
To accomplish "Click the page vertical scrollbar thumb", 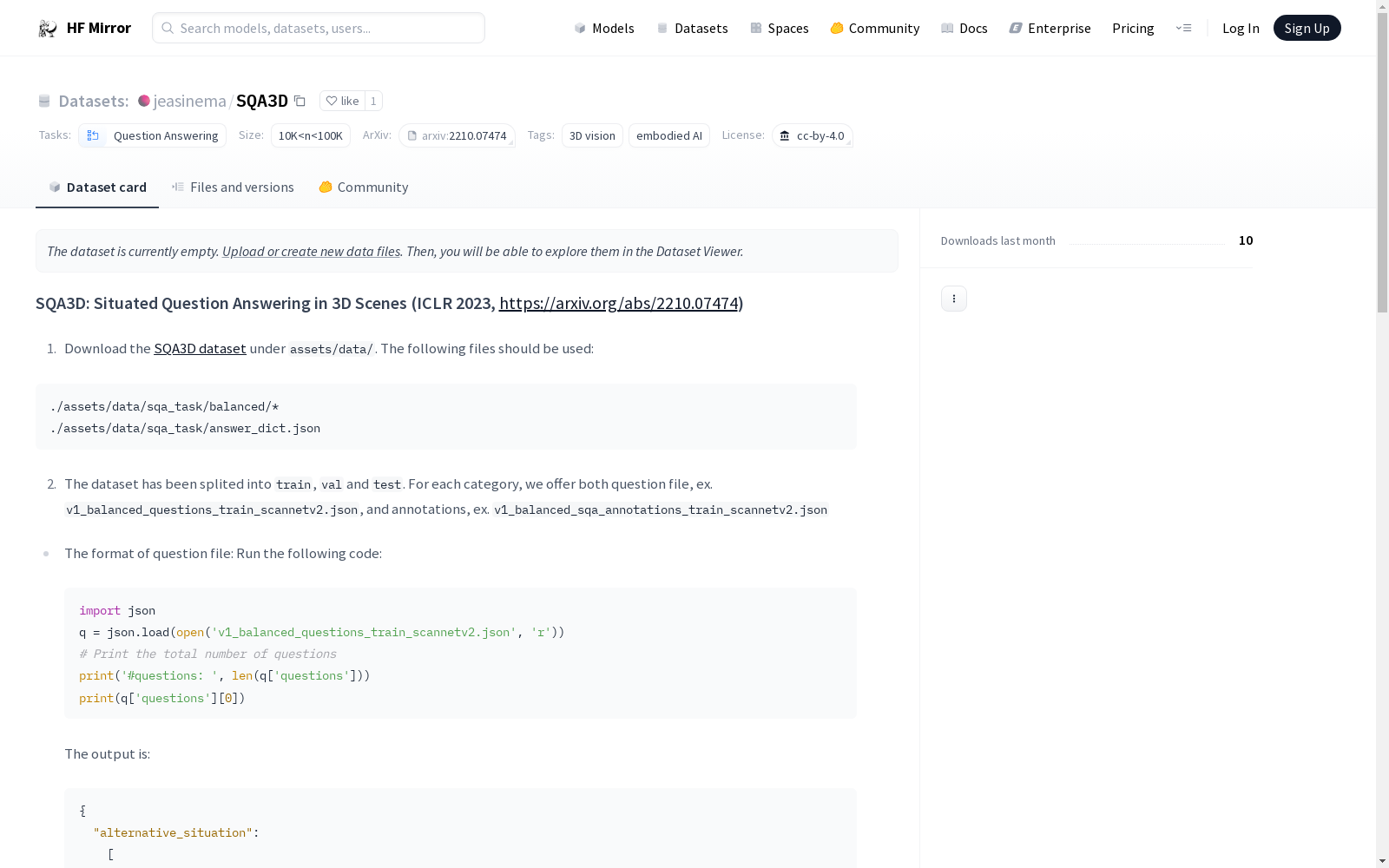I will tap(1382, 162).
